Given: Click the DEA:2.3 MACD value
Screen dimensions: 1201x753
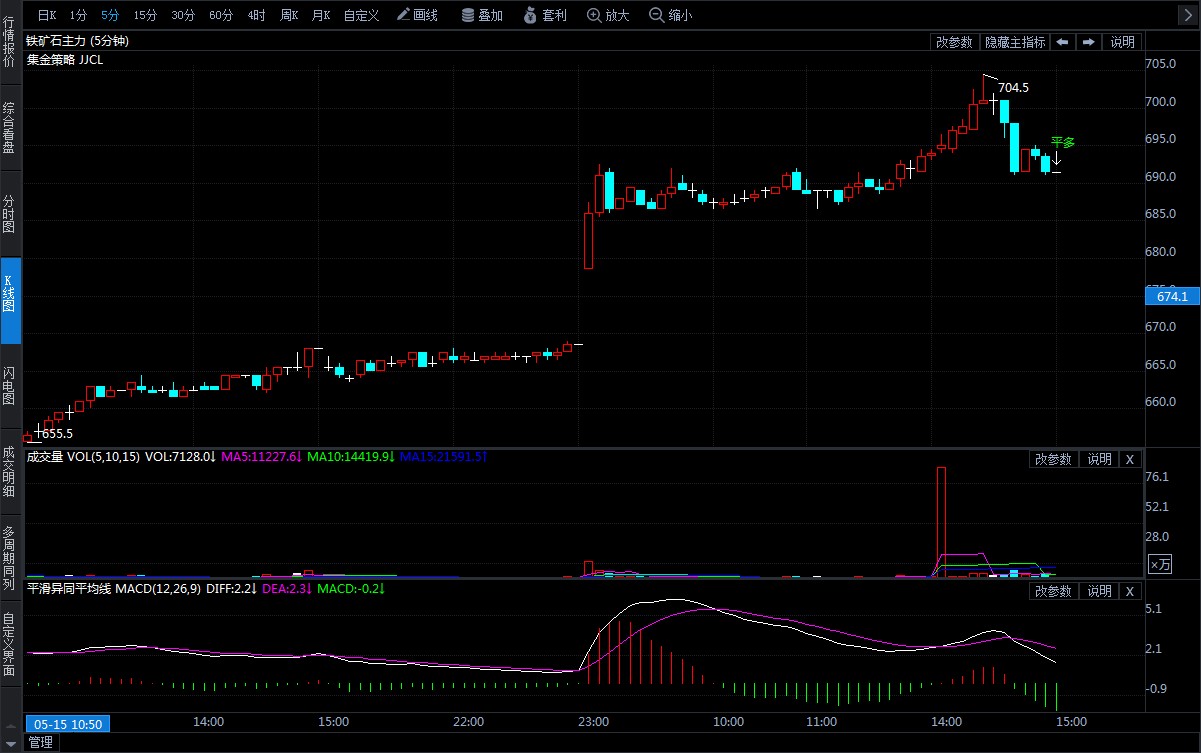Looking at the screenshot, I should [286, 589].
